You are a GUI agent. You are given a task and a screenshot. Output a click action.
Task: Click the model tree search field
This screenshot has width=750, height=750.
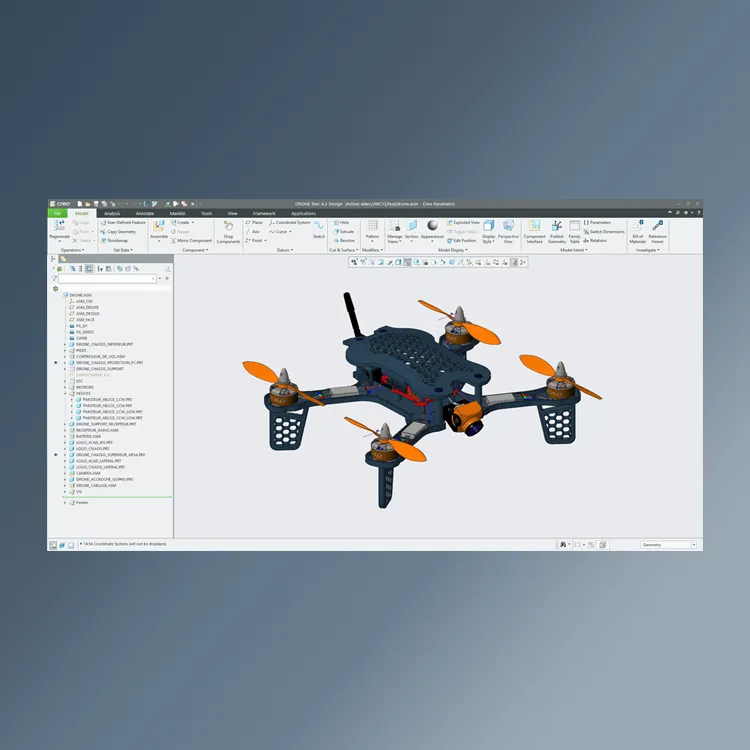(x=107, y=278)
